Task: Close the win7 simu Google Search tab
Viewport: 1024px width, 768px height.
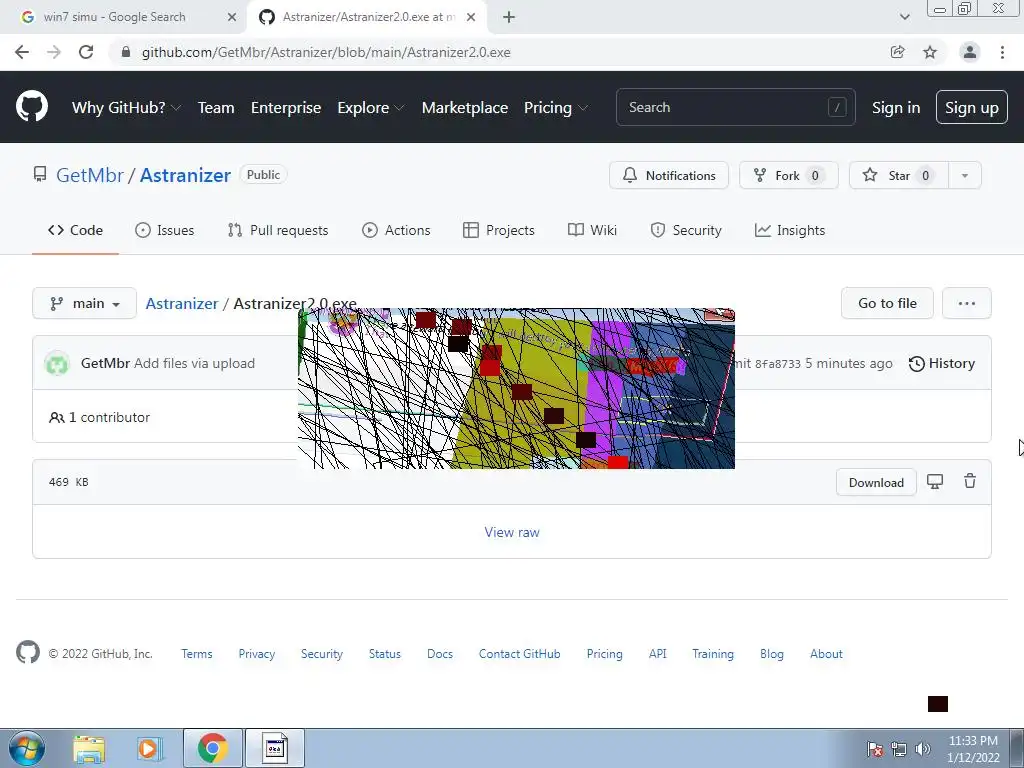Action: (232, 17)
